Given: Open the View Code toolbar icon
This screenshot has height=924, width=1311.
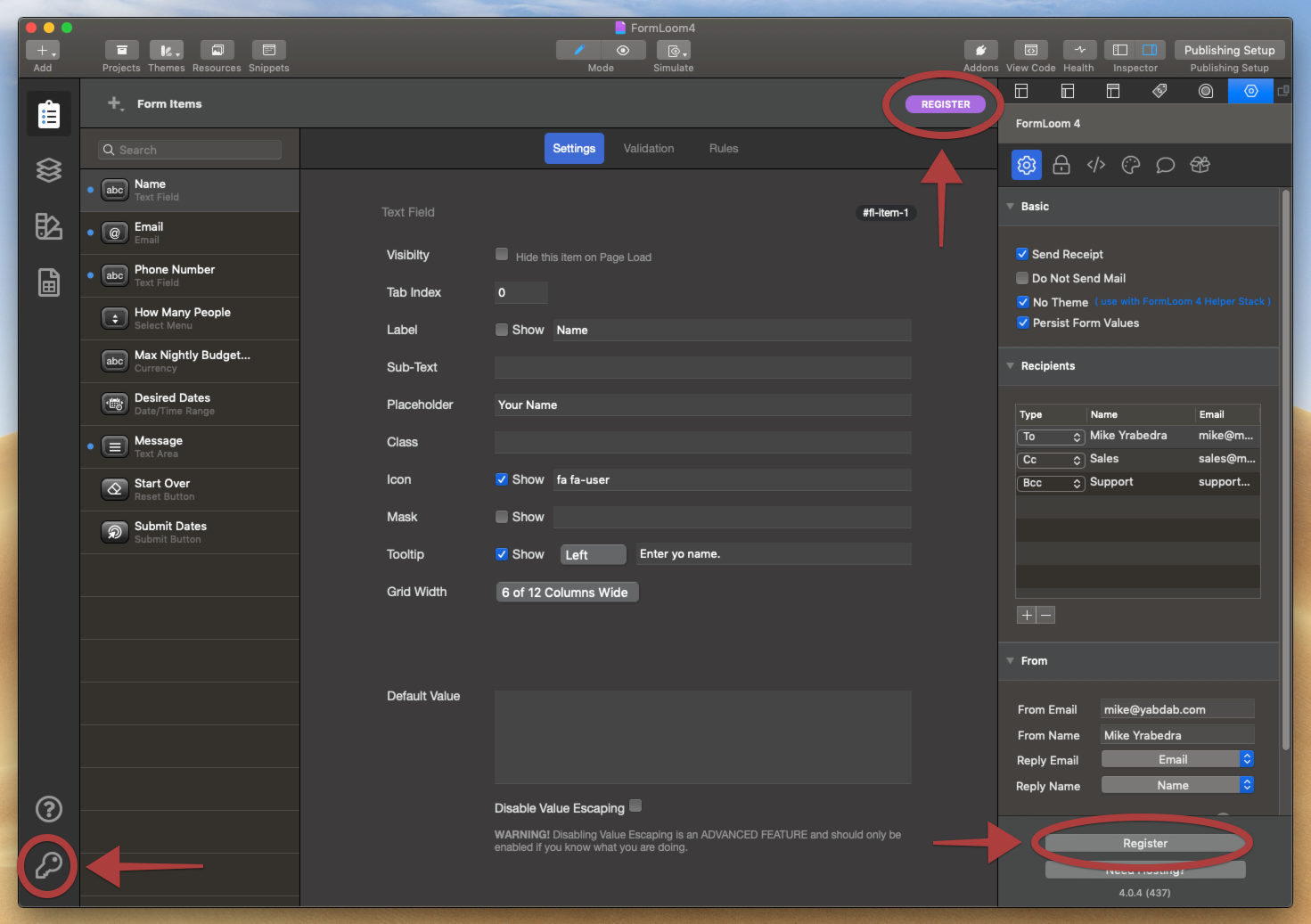Looking at the screenshot, I should (x=1030, y=51).
